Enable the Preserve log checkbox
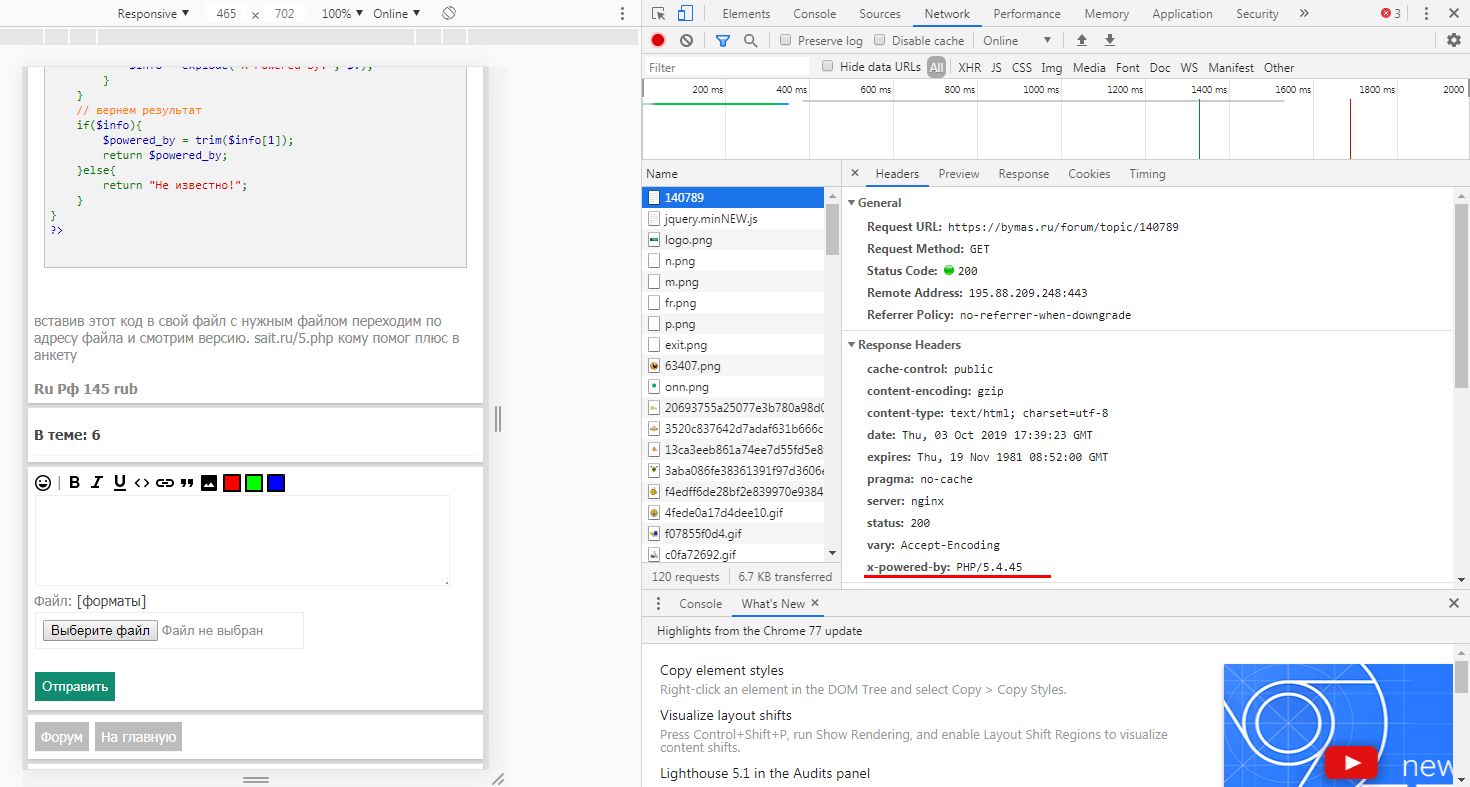 [x=786, y=41]
